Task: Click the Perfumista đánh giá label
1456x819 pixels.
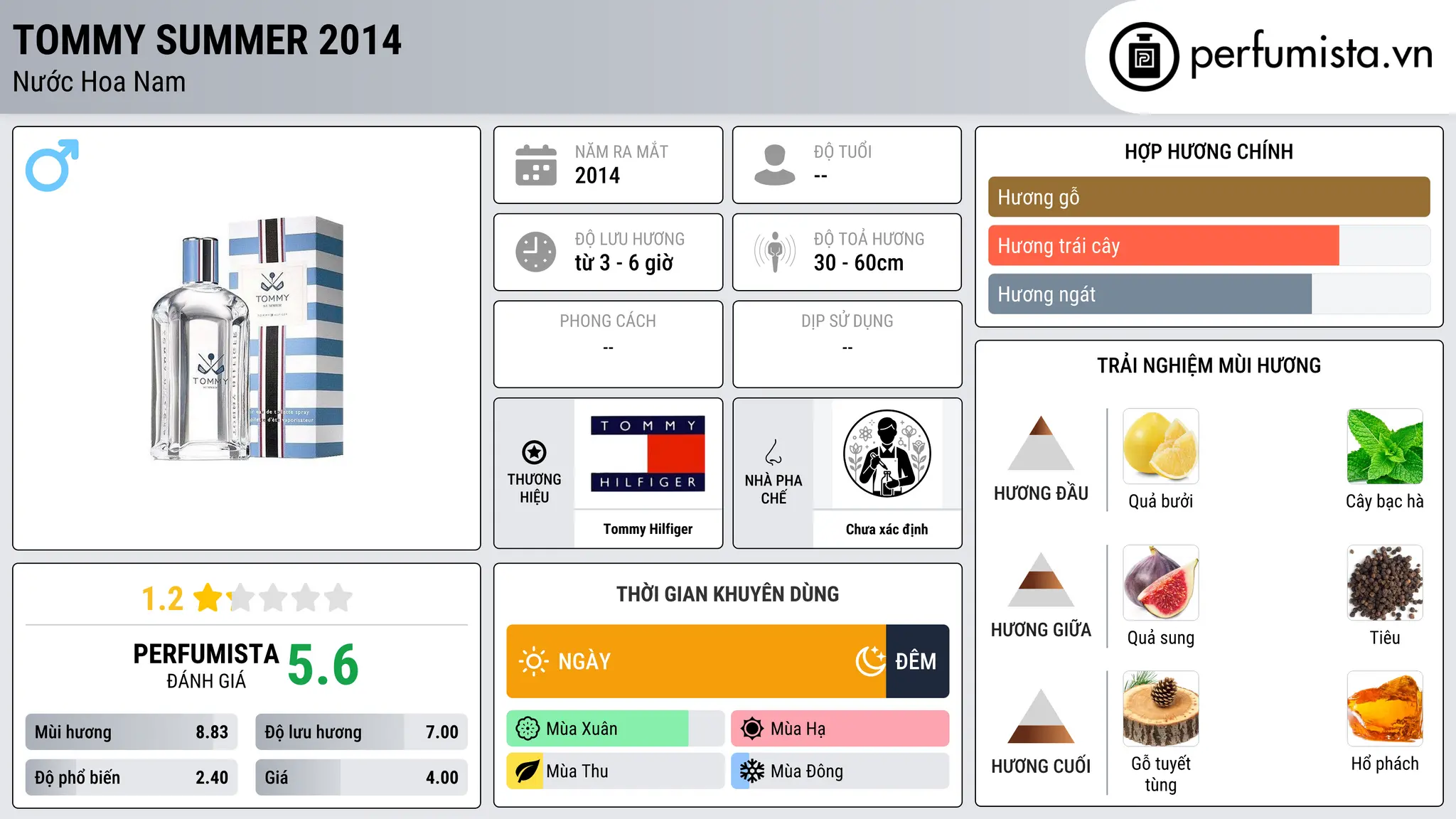Action: [206, 665]
